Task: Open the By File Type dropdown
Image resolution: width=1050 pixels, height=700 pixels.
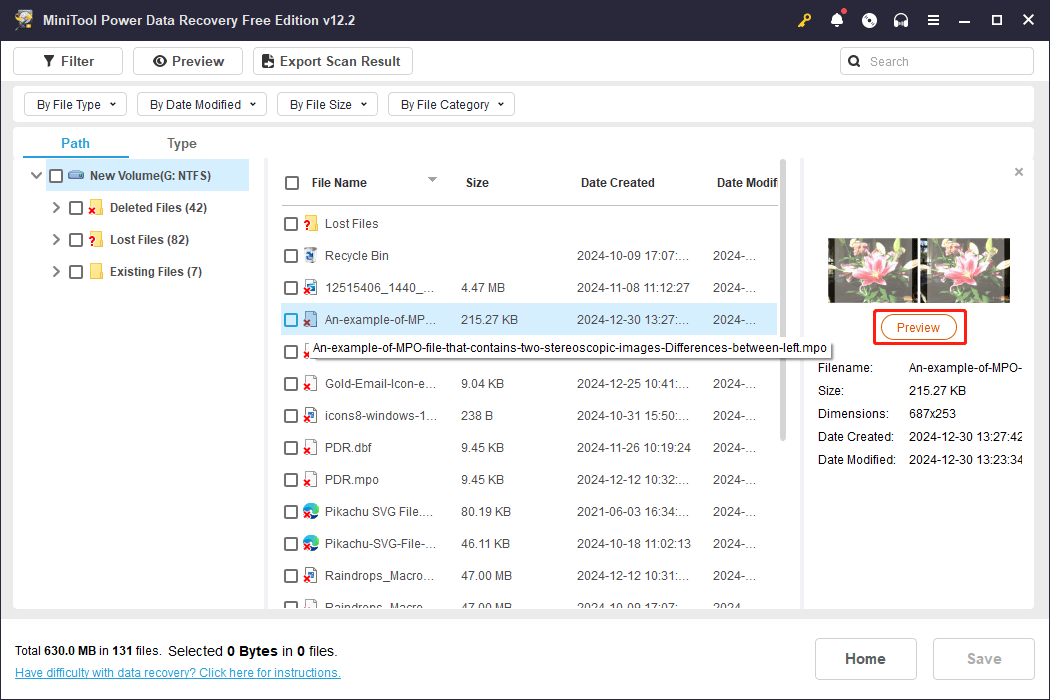Action: pyautogui.click(x=76, y=104)
